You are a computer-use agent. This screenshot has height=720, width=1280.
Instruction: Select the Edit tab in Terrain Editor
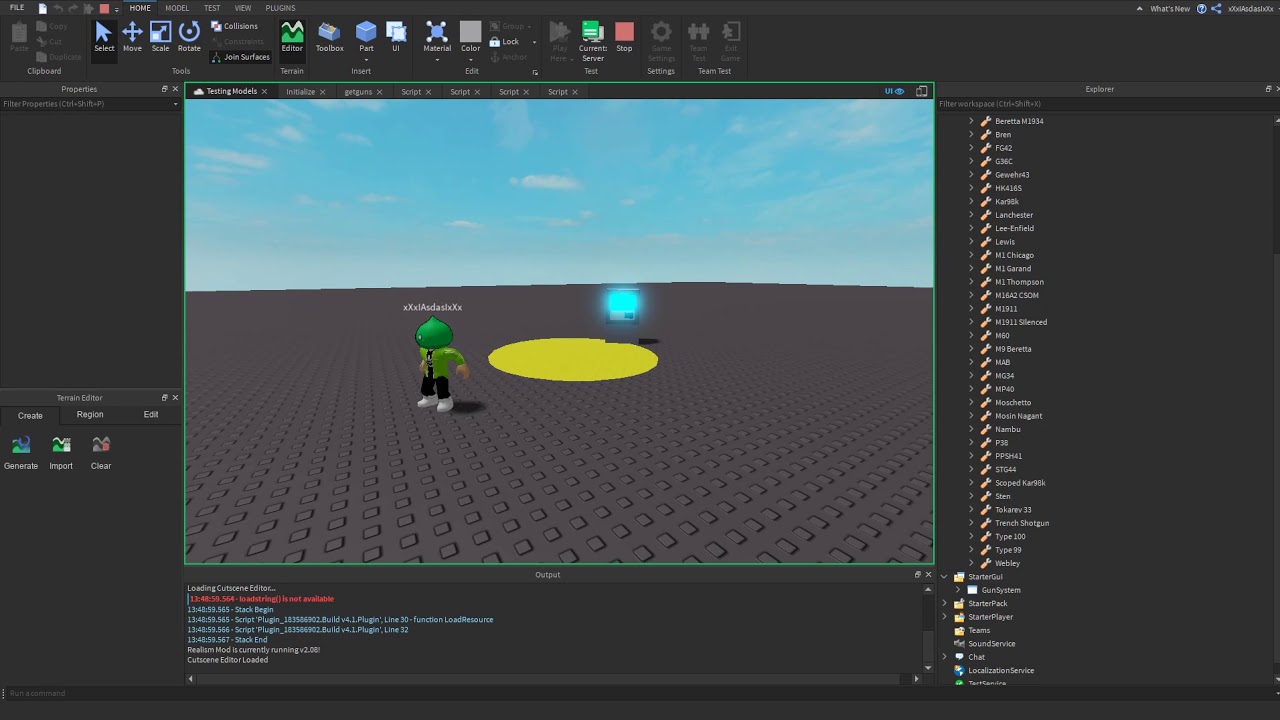(151, 415)
